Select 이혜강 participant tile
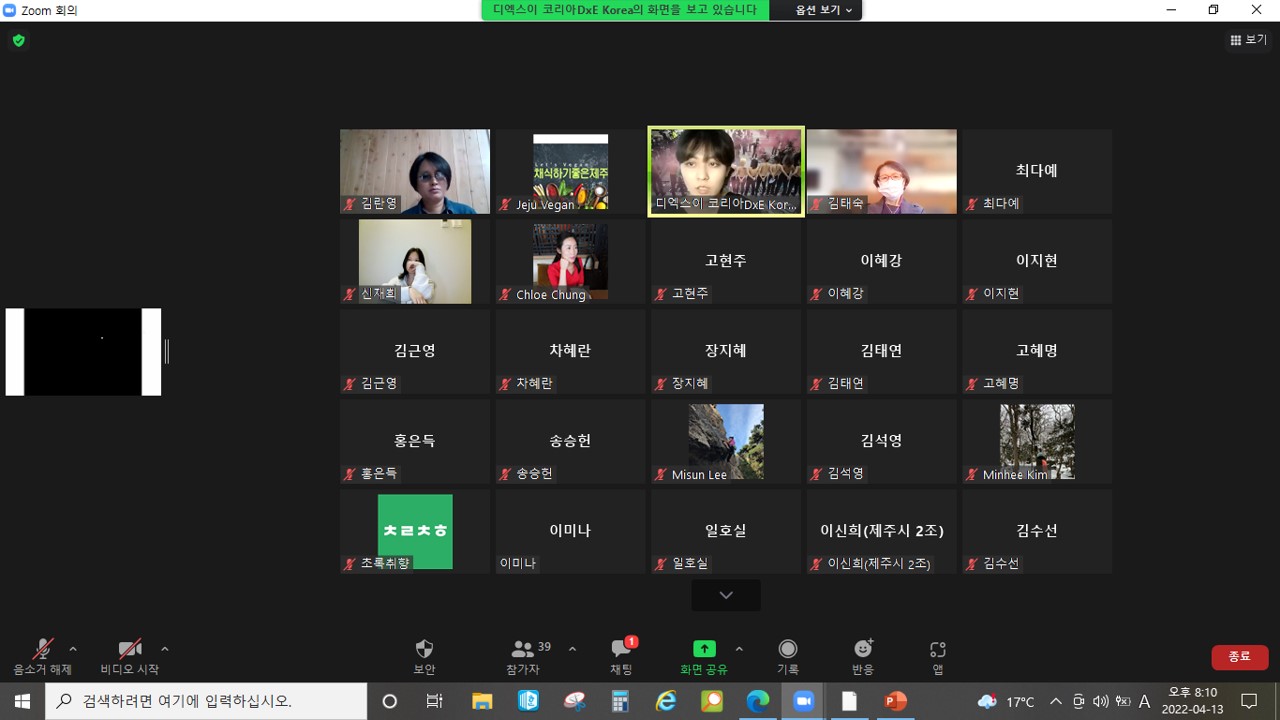Viewport: 1280px width, 720px height. [x=881, y=261]
